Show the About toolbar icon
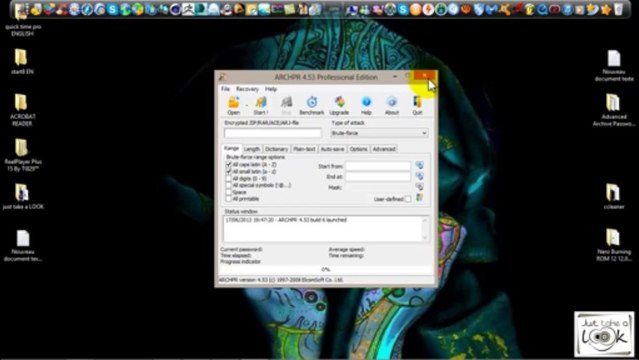 (x=392, y=105)
